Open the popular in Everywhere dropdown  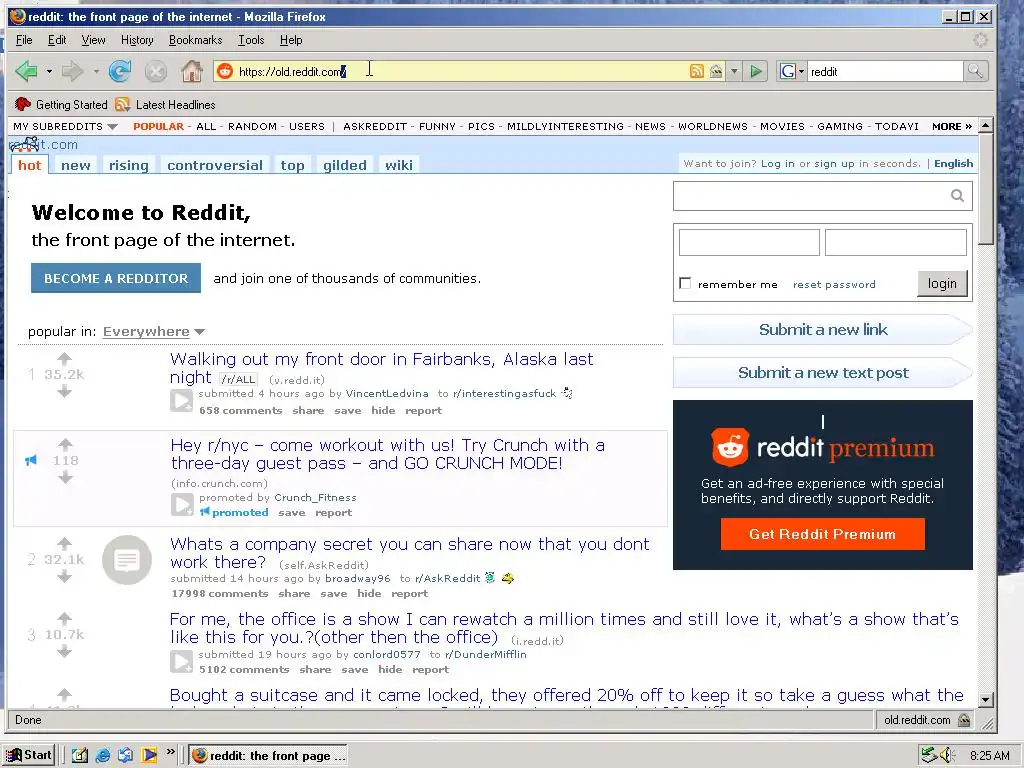pos(153,331)
